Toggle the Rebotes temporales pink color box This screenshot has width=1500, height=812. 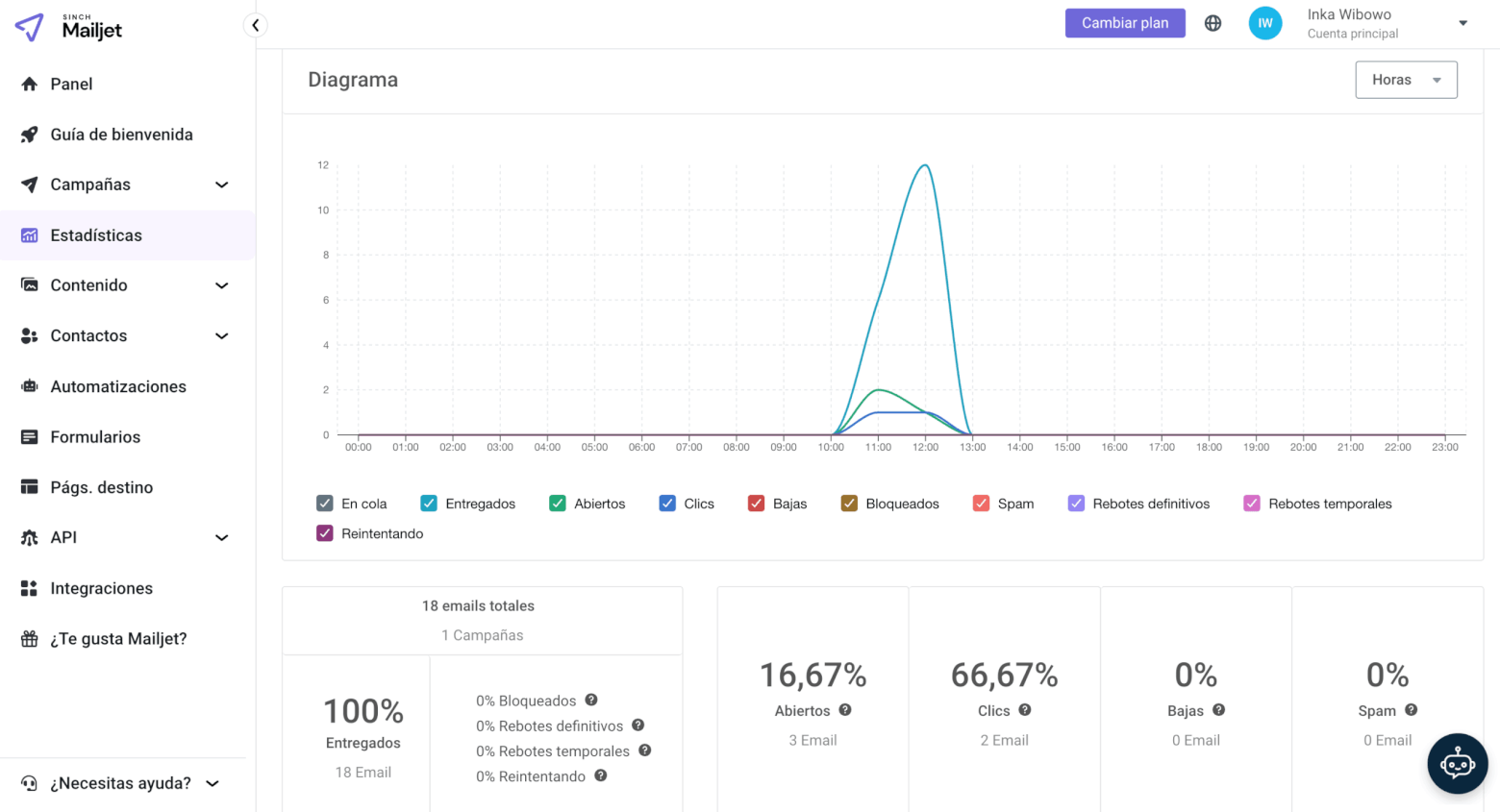pyautogui.click(x=1252, y=504)
